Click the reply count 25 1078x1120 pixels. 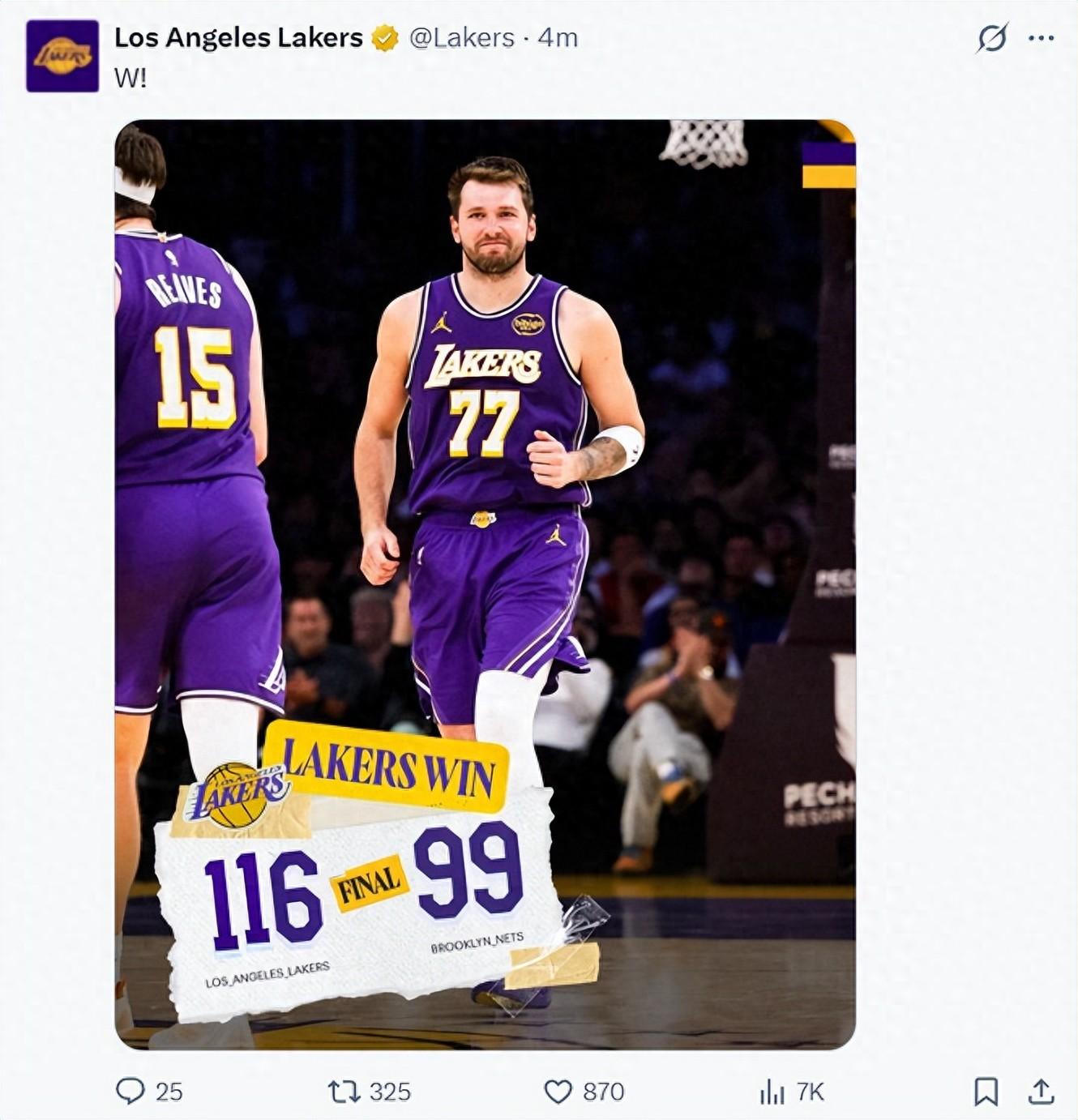tap(169, 1092)
